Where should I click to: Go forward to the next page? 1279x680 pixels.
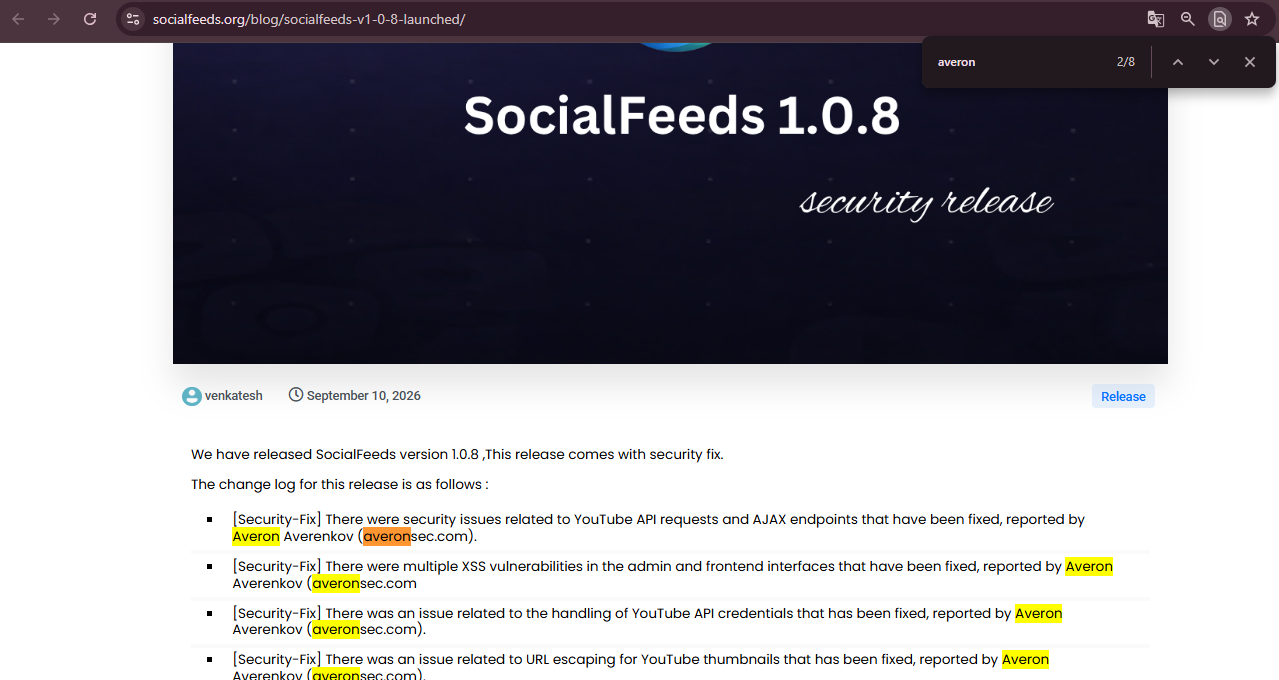pos(54,19)
